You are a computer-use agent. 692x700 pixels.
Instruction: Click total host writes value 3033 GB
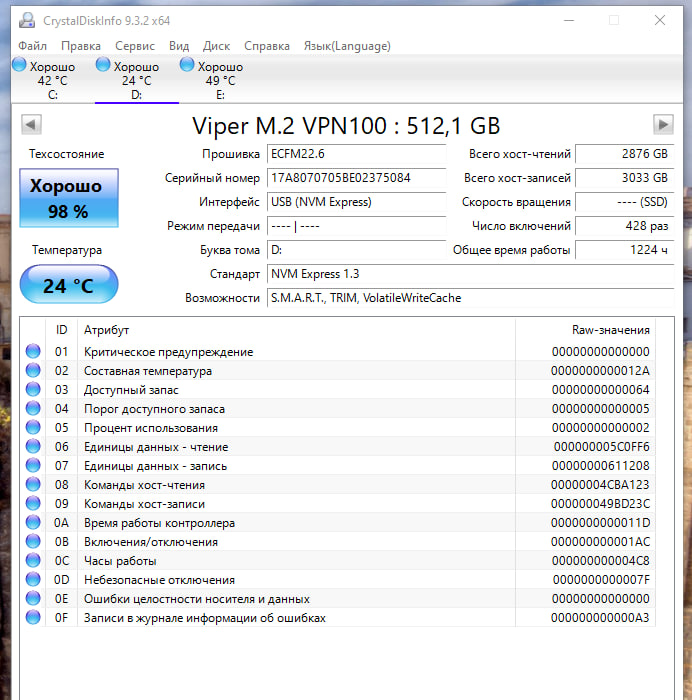point(624,178)
